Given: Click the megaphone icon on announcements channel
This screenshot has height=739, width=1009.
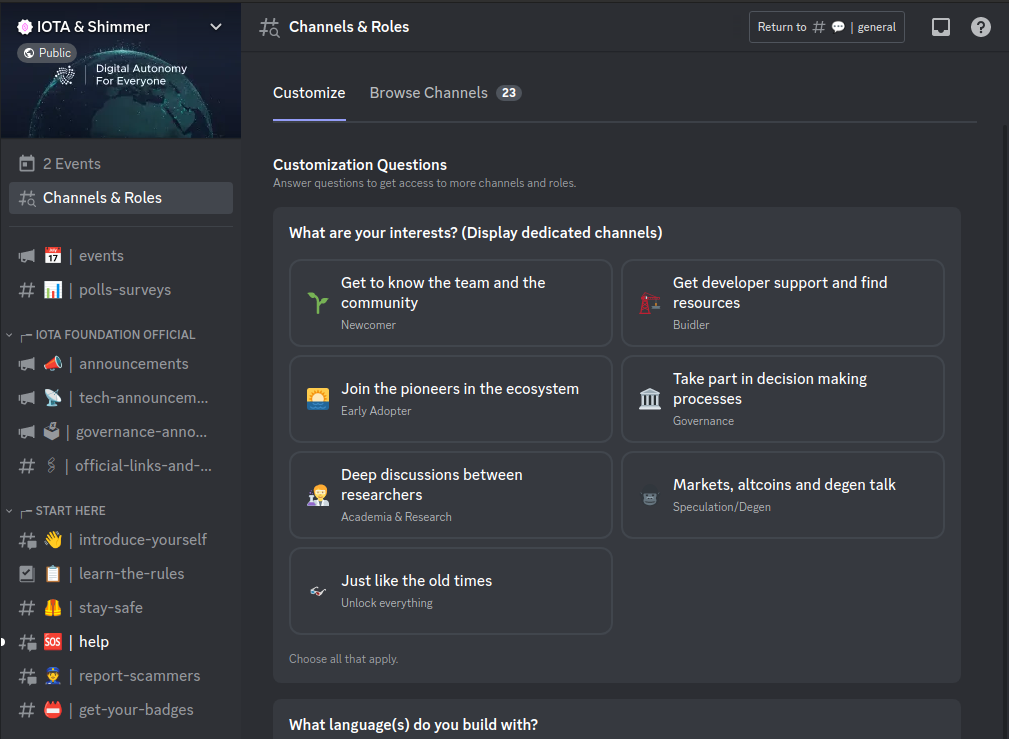Looking at the screenshot, I should click(26, 364).
